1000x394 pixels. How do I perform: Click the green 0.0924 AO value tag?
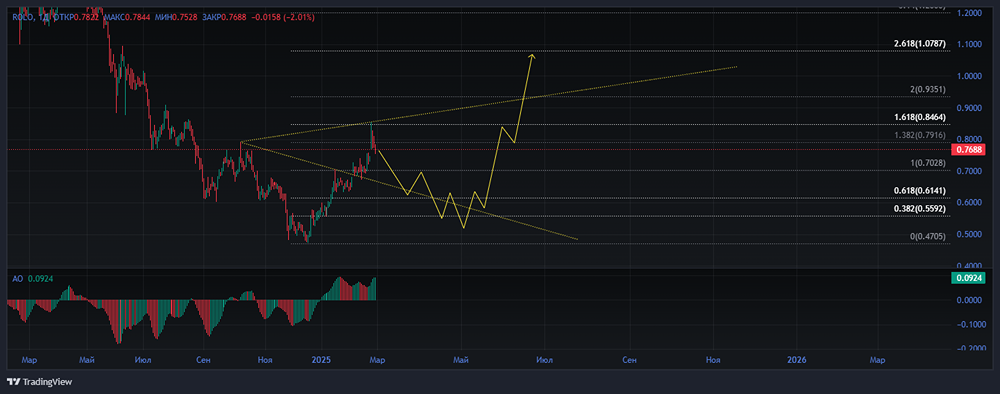tap(968, 278)
